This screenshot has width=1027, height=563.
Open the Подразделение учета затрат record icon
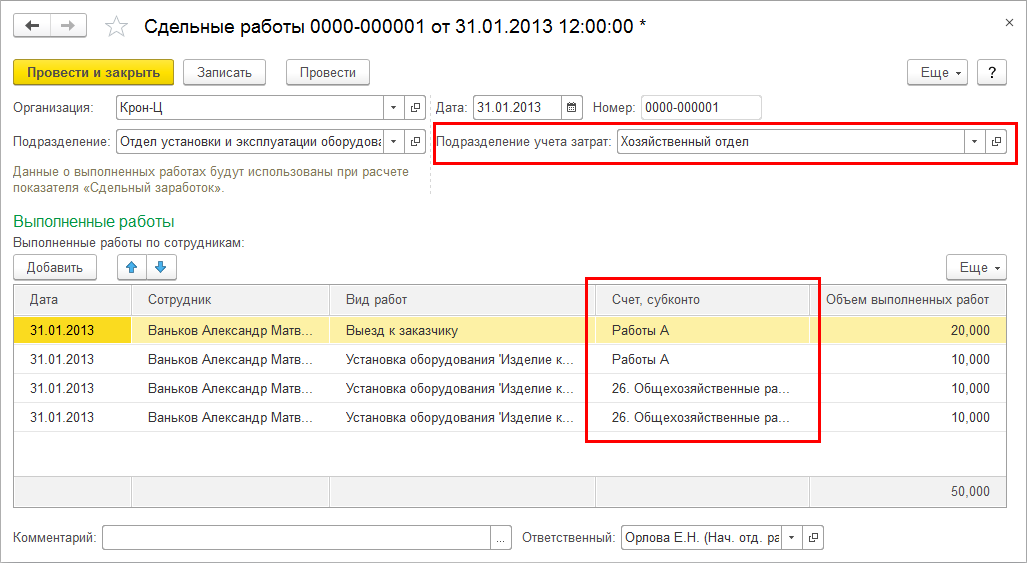tap(996, 141)
